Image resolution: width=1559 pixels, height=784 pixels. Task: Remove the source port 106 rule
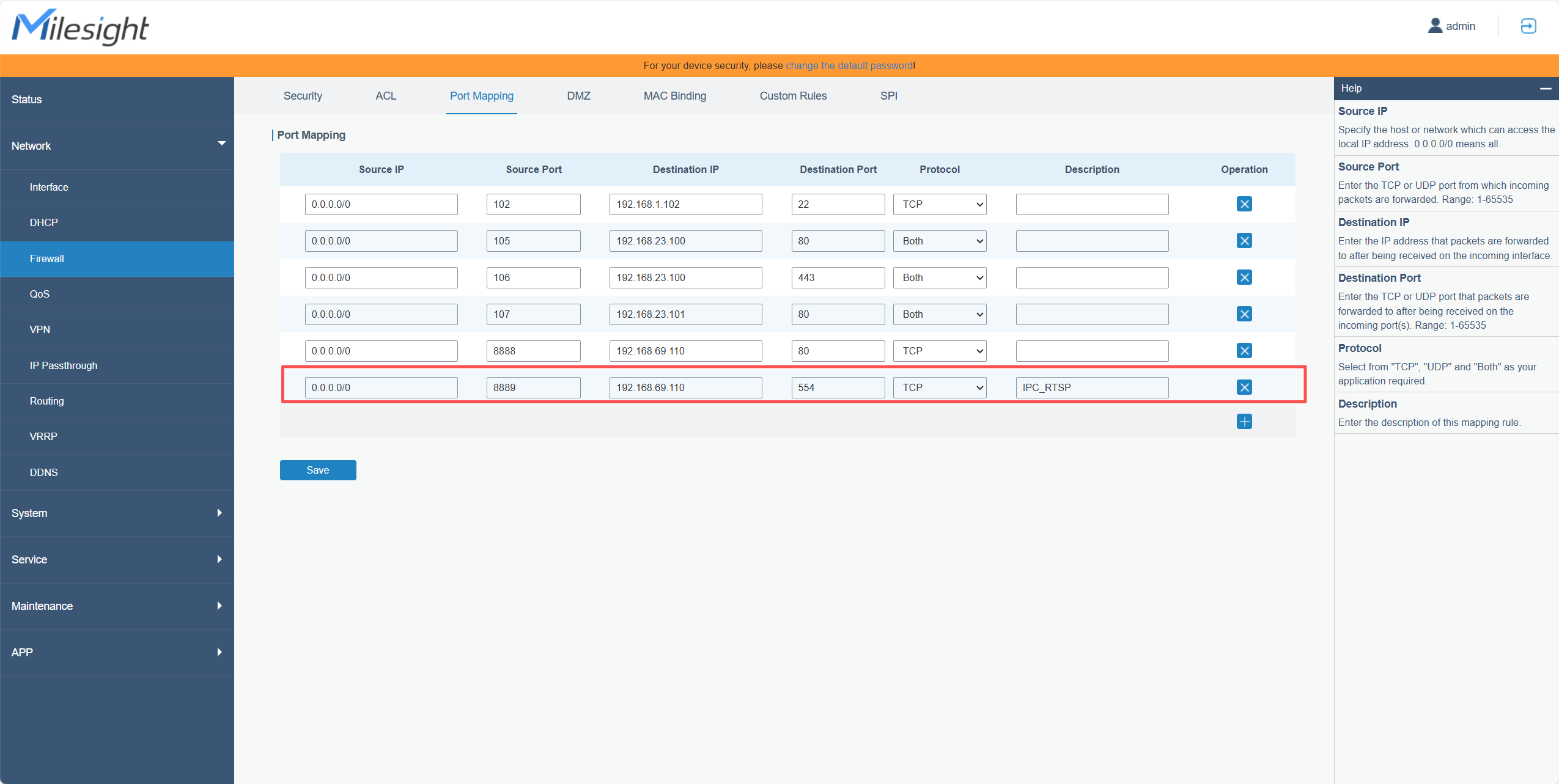1244,277
